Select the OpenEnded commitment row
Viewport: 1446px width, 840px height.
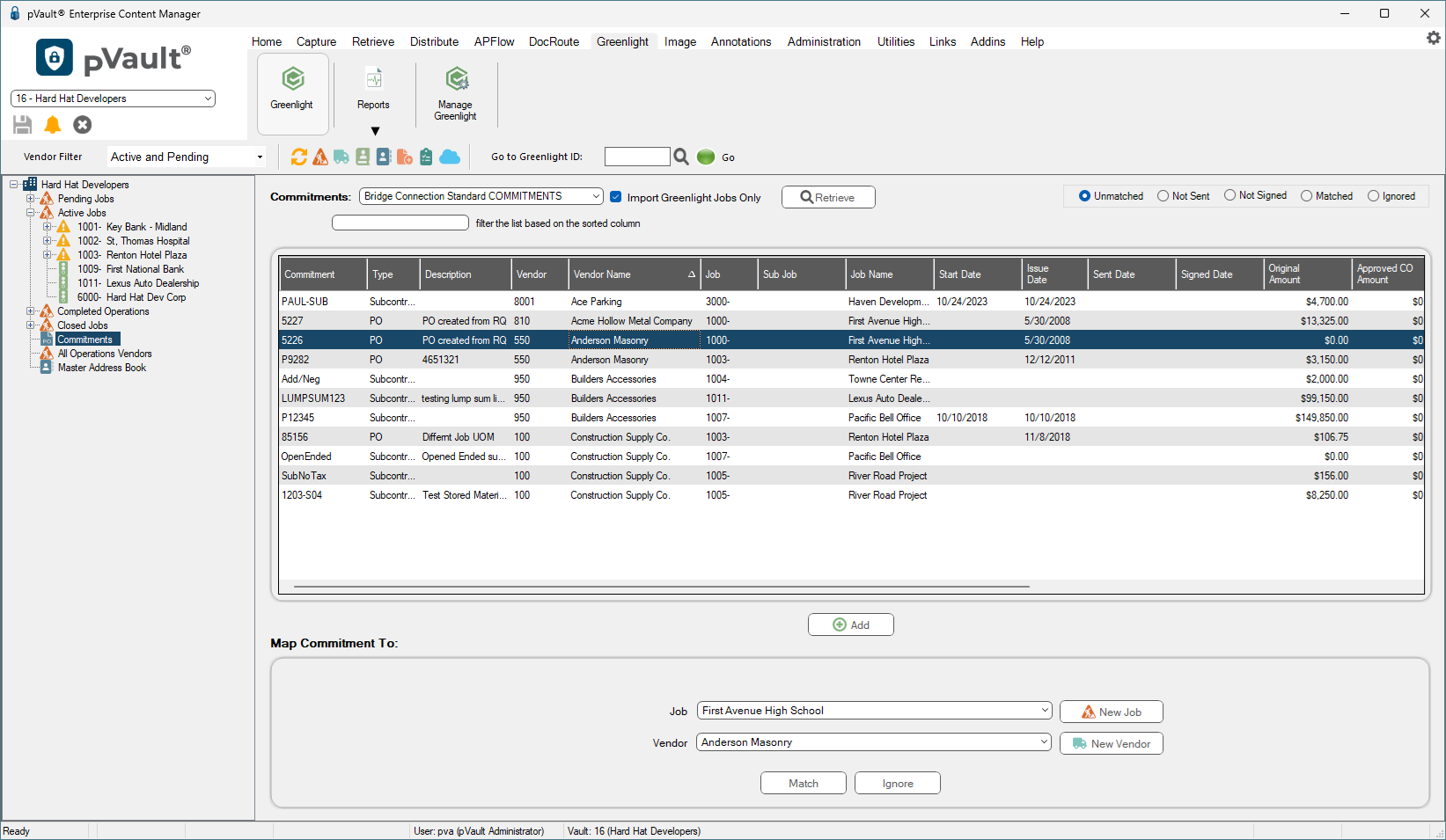click(851, 457)
